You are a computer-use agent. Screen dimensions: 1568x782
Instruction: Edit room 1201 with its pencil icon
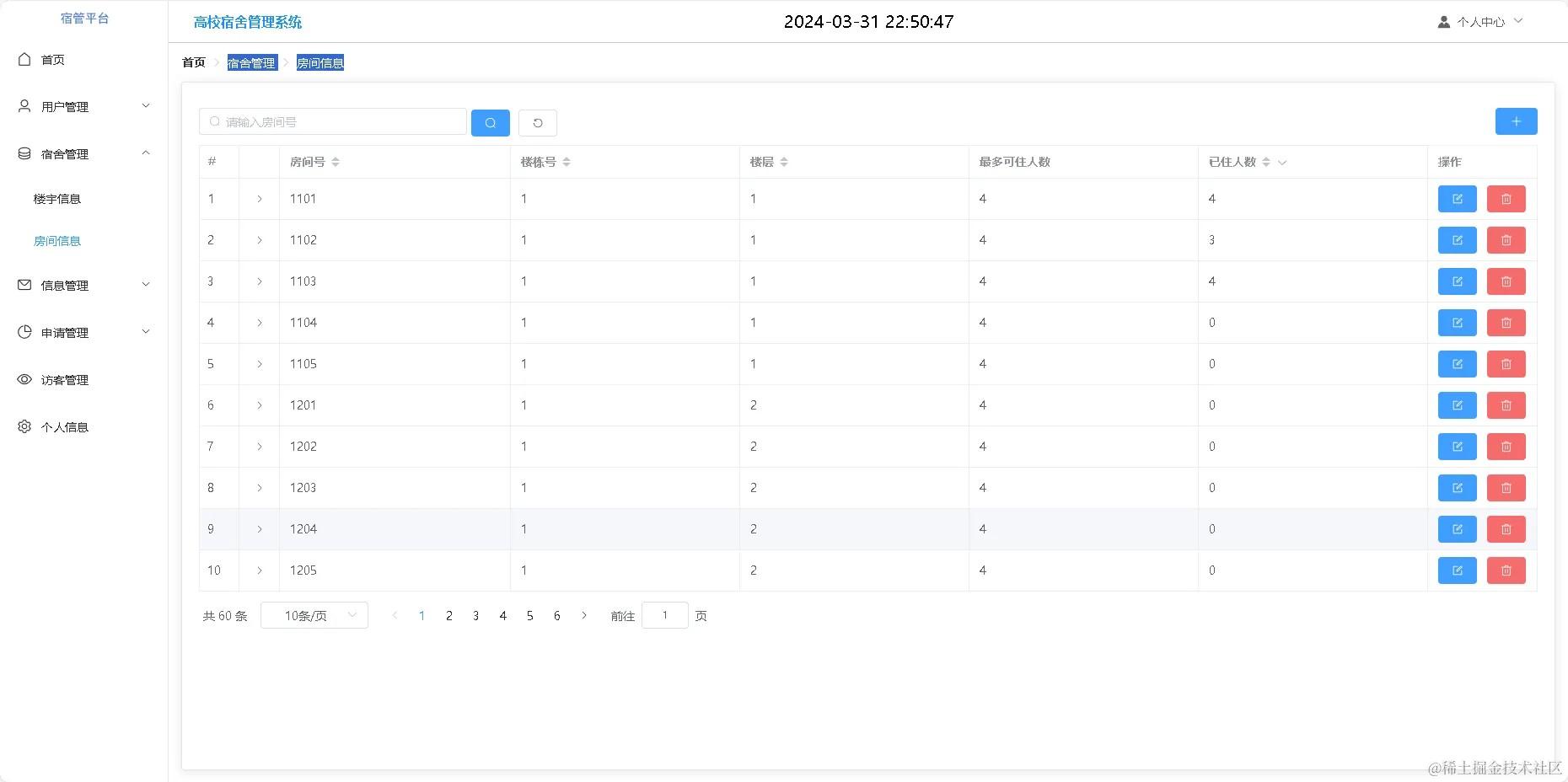pyautogui.click(x=1457, y=405)
